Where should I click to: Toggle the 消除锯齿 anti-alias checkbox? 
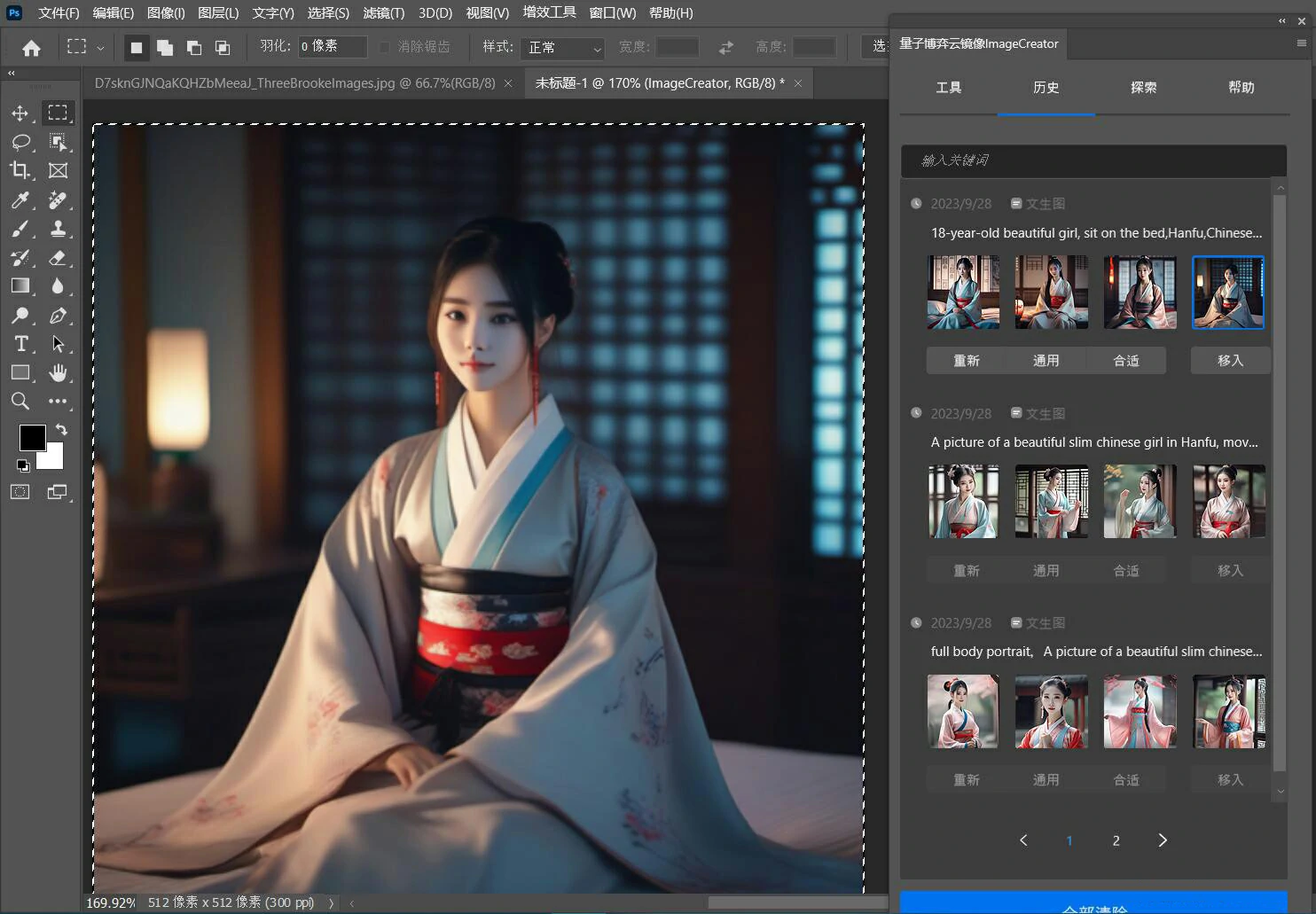384,47
